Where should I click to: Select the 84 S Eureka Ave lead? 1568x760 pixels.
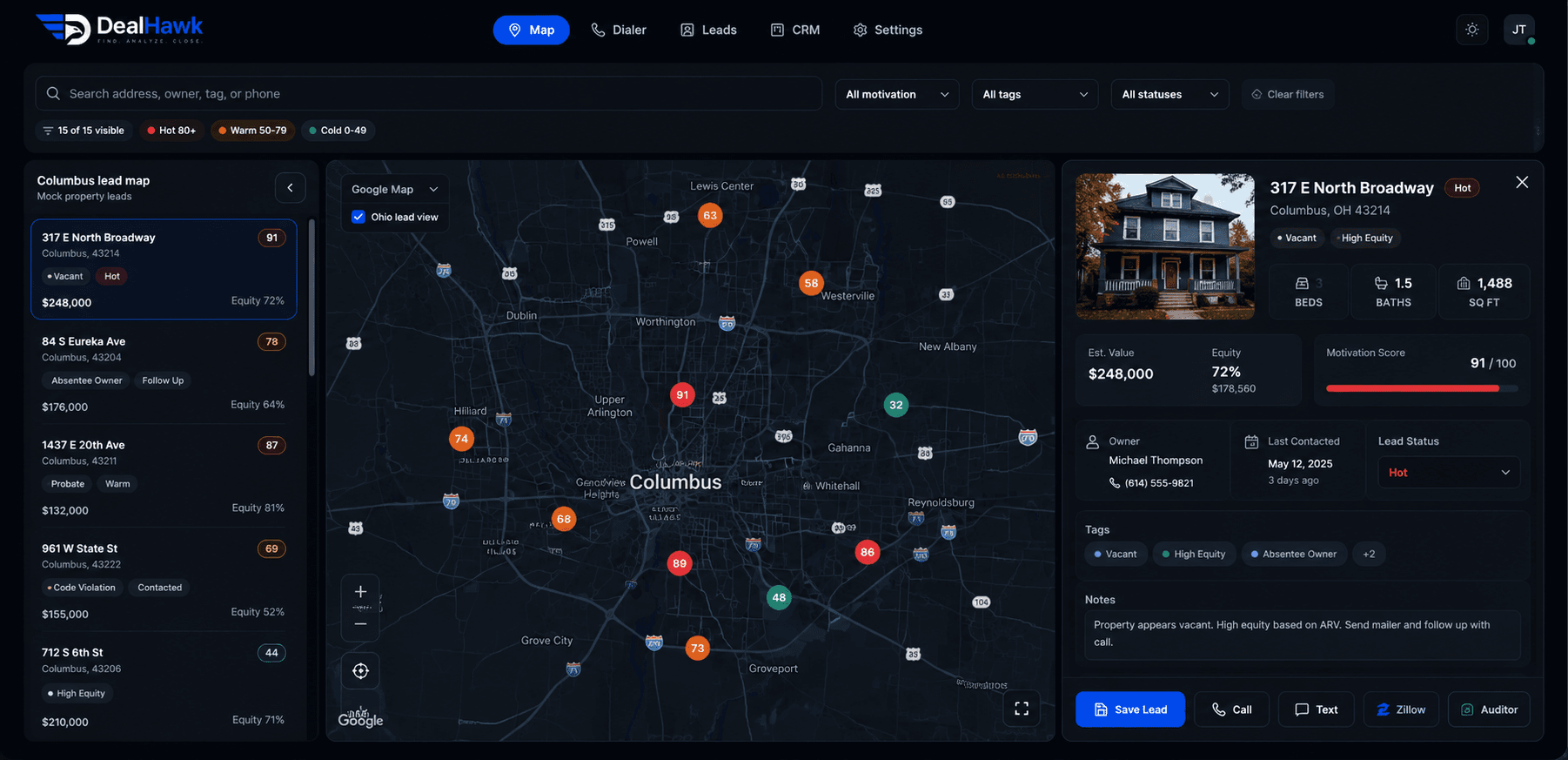(164, 373)
